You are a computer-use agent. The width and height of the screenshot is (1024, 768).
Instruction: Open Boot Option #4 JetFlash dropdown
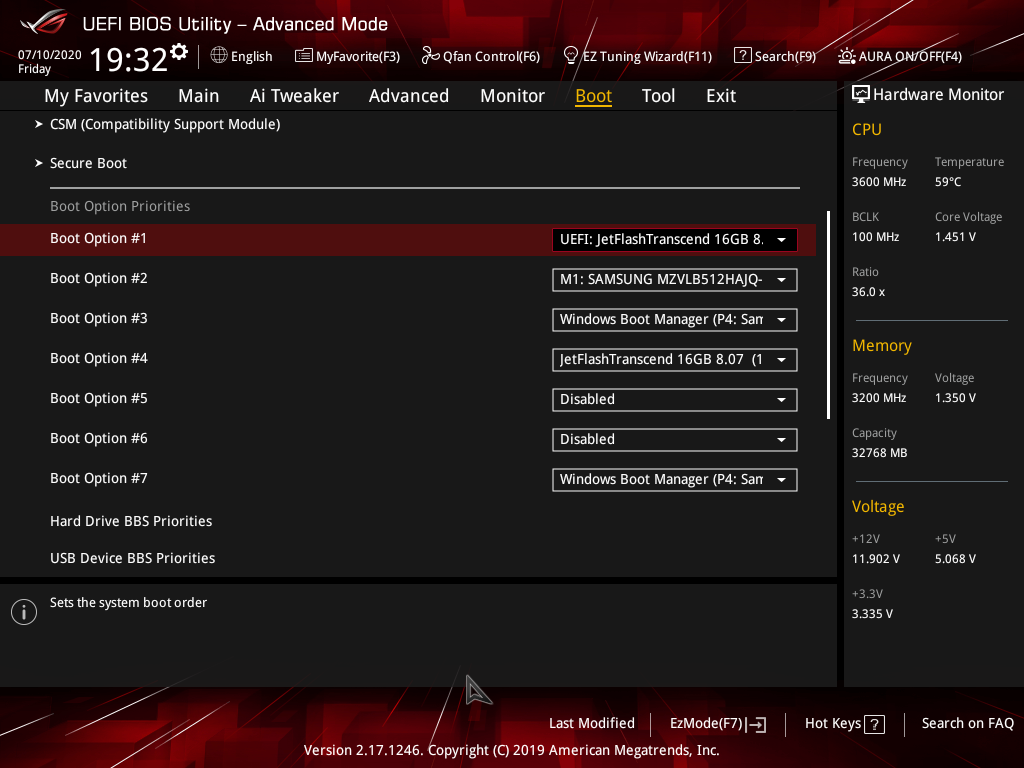[x=675, y=359]
